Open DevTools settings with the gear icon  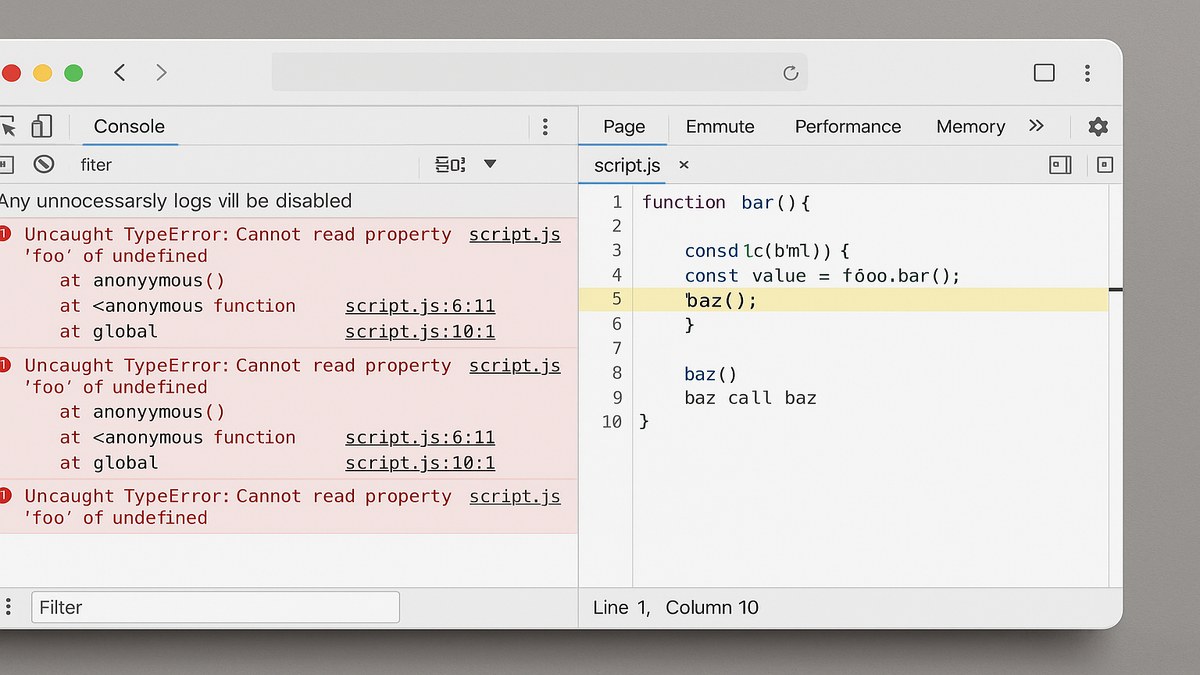[1097, 126]
